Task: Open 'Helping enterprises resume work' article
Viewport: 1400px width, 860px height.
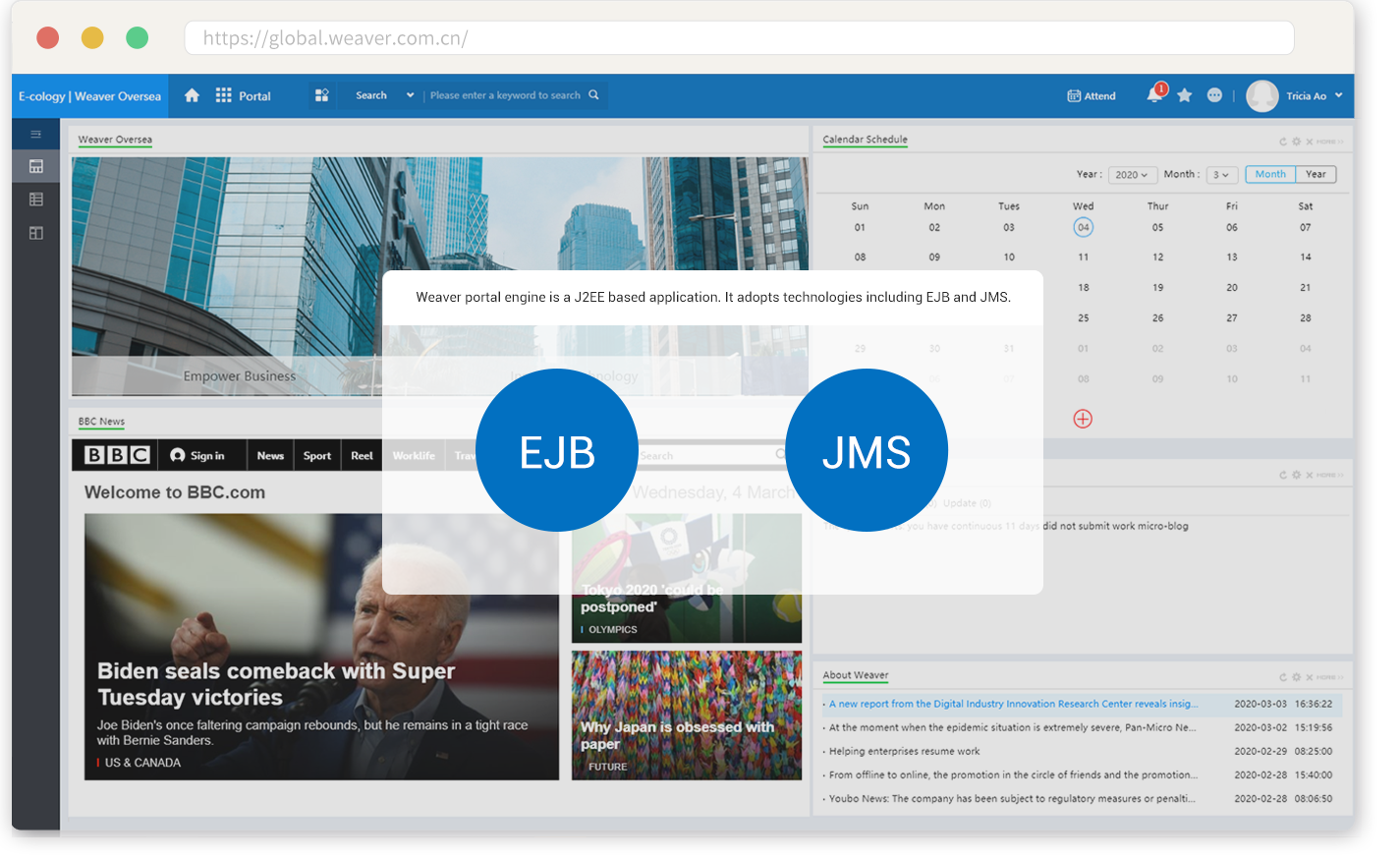Action: click(904, 751)
